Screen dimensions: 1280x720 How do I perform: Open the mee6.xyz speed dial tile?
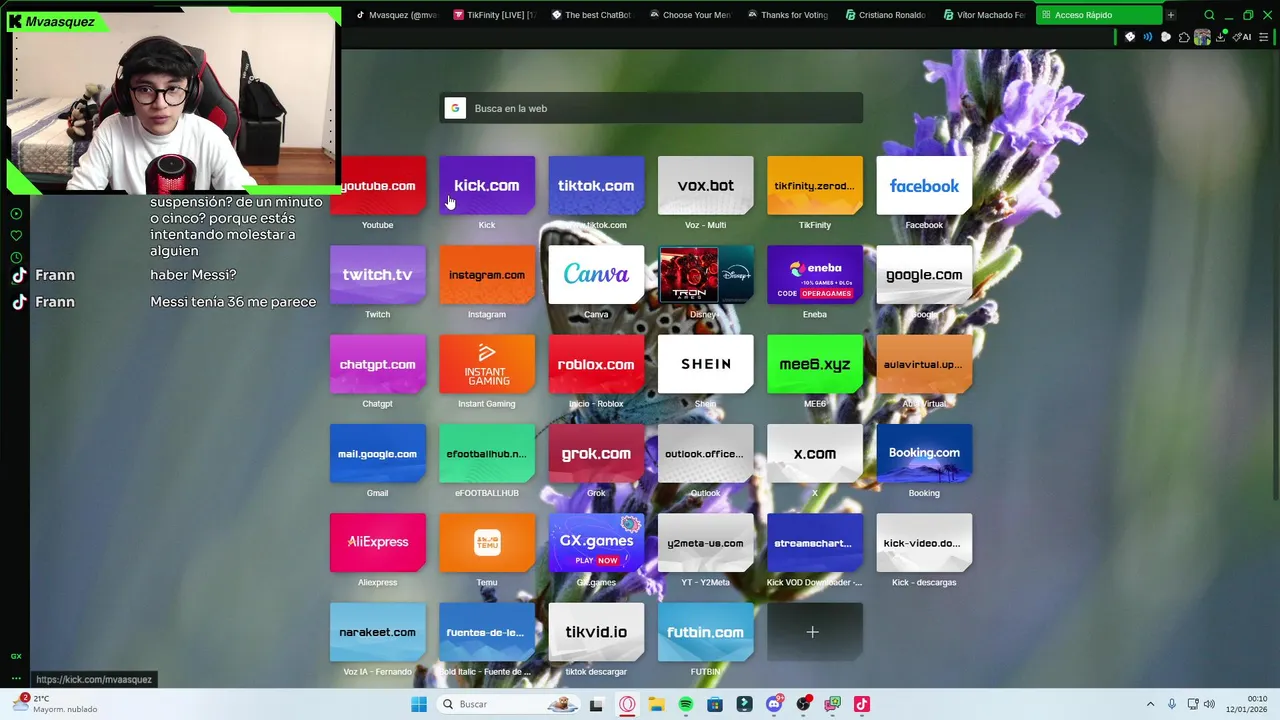(815, 364)
